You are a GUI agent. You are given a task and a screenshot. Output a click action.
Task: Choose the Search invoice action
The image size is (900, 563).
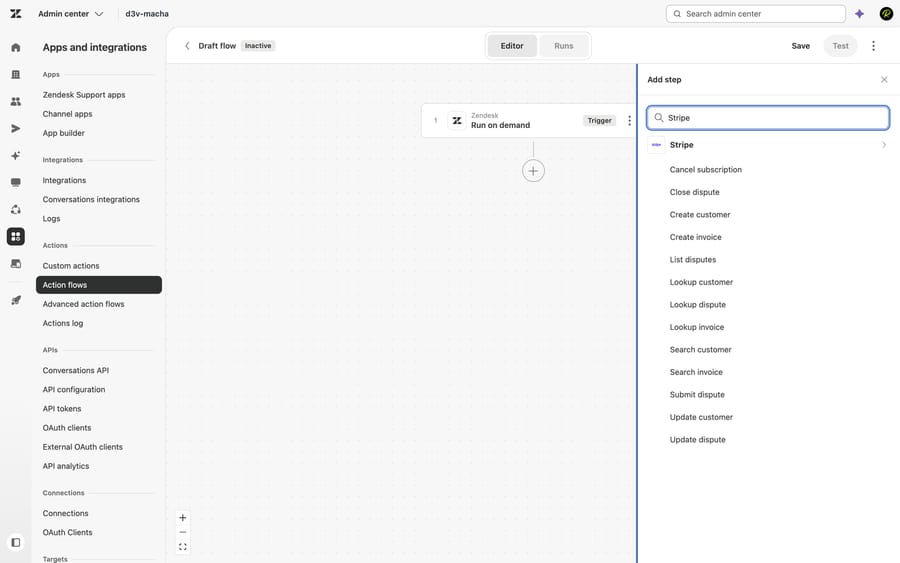point(696,372)
